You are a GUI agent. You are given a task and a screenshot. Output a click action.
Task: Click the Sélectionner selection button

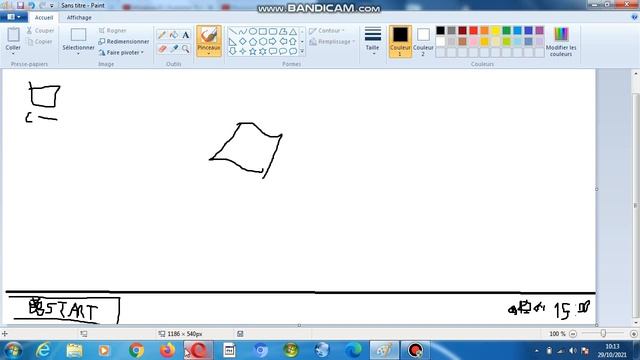78,38
